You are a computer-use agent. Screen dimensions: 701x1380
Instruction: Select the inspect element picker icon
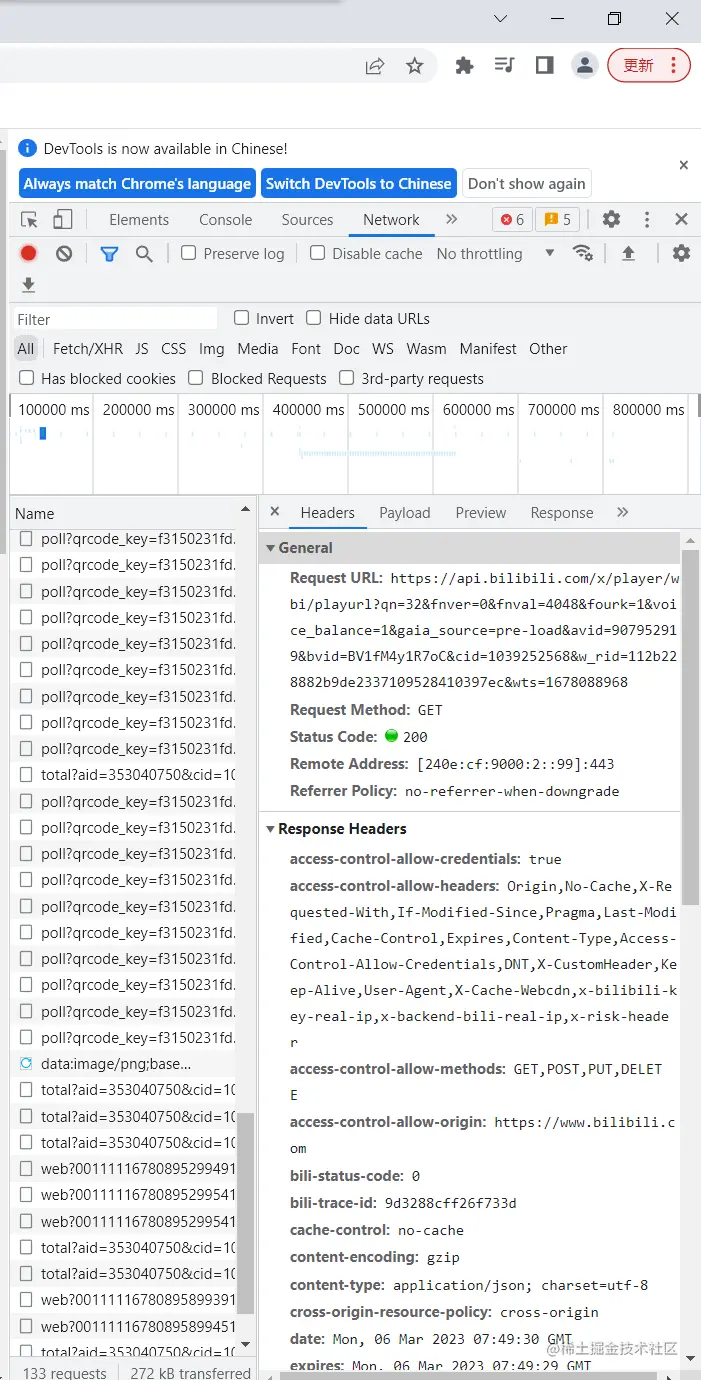(x=30, y=220)
